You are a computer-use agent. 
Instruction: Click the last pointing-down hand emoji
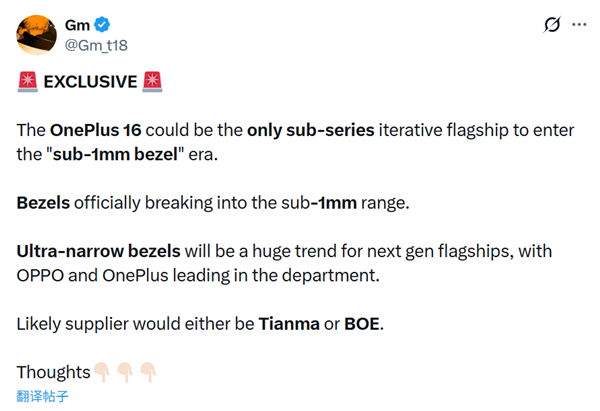pyautogui.click(x=147, y=372)
